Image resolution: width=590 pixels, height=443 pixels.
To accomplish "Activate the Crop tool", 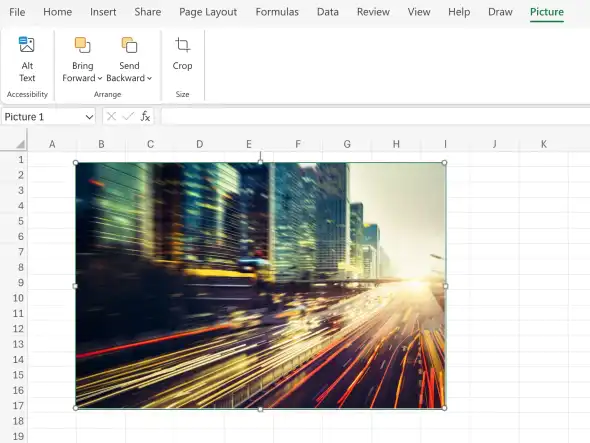I will (182, 53).
